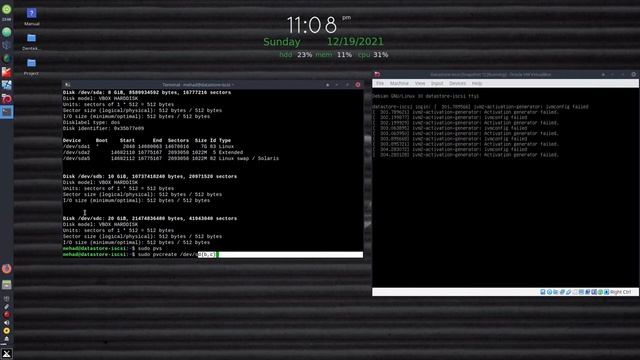Viewport: 640px width, 360px height.
Task: Click the hdd 23% indicator on desktop
Action: click(296, 55)
